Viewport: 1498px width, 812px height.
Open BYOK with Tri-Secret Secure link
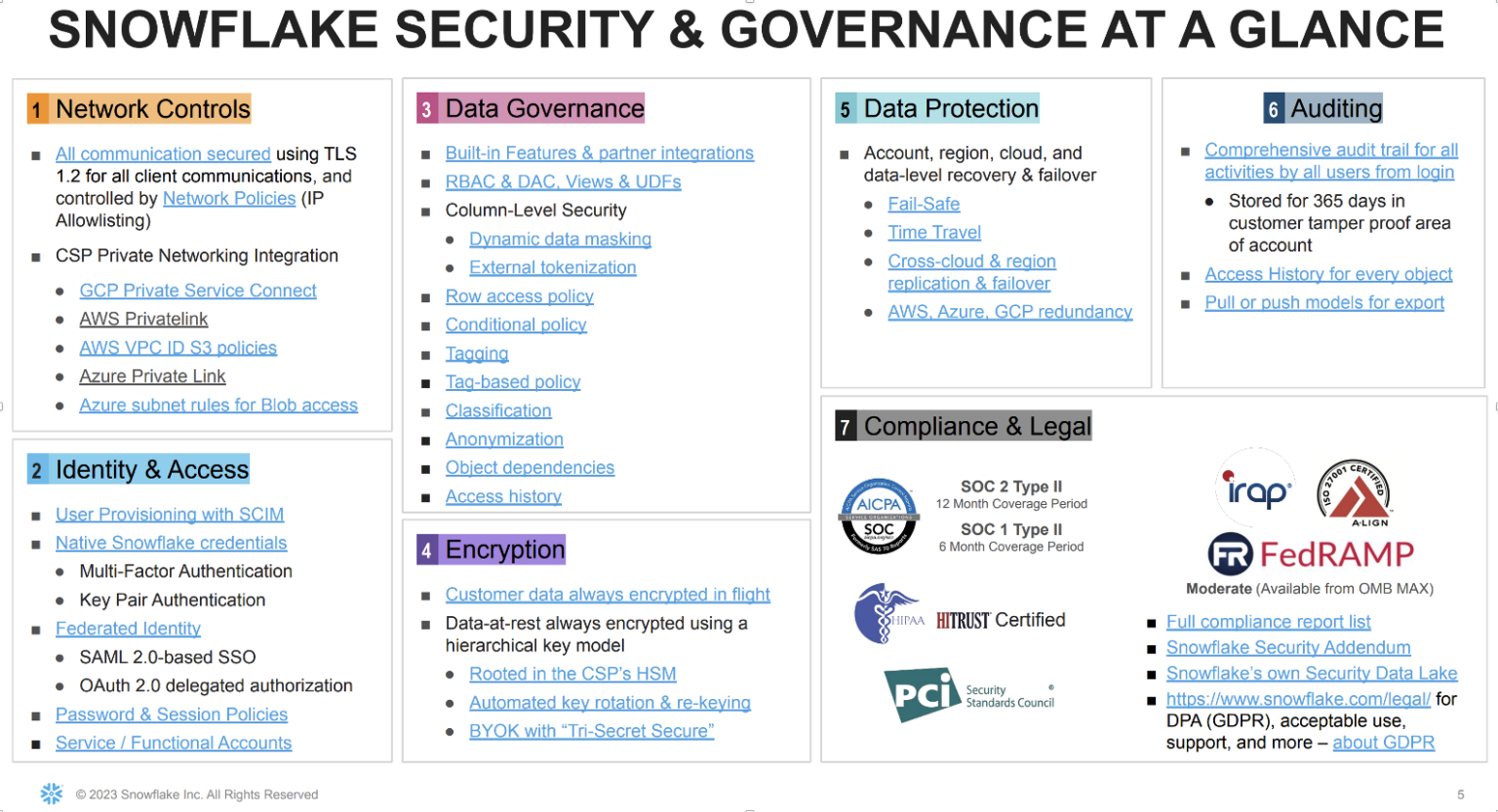tap(592, 731)
